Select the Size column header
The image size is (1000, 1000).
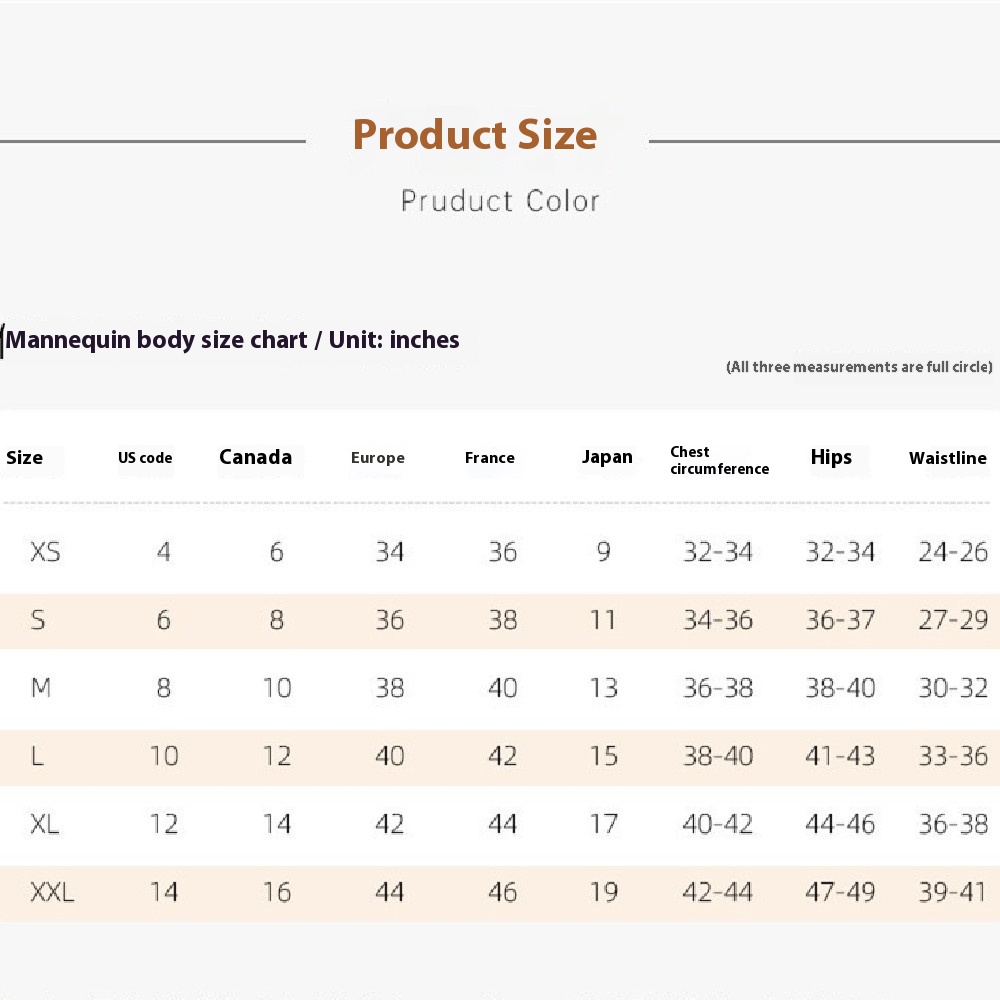pos(24,457)
